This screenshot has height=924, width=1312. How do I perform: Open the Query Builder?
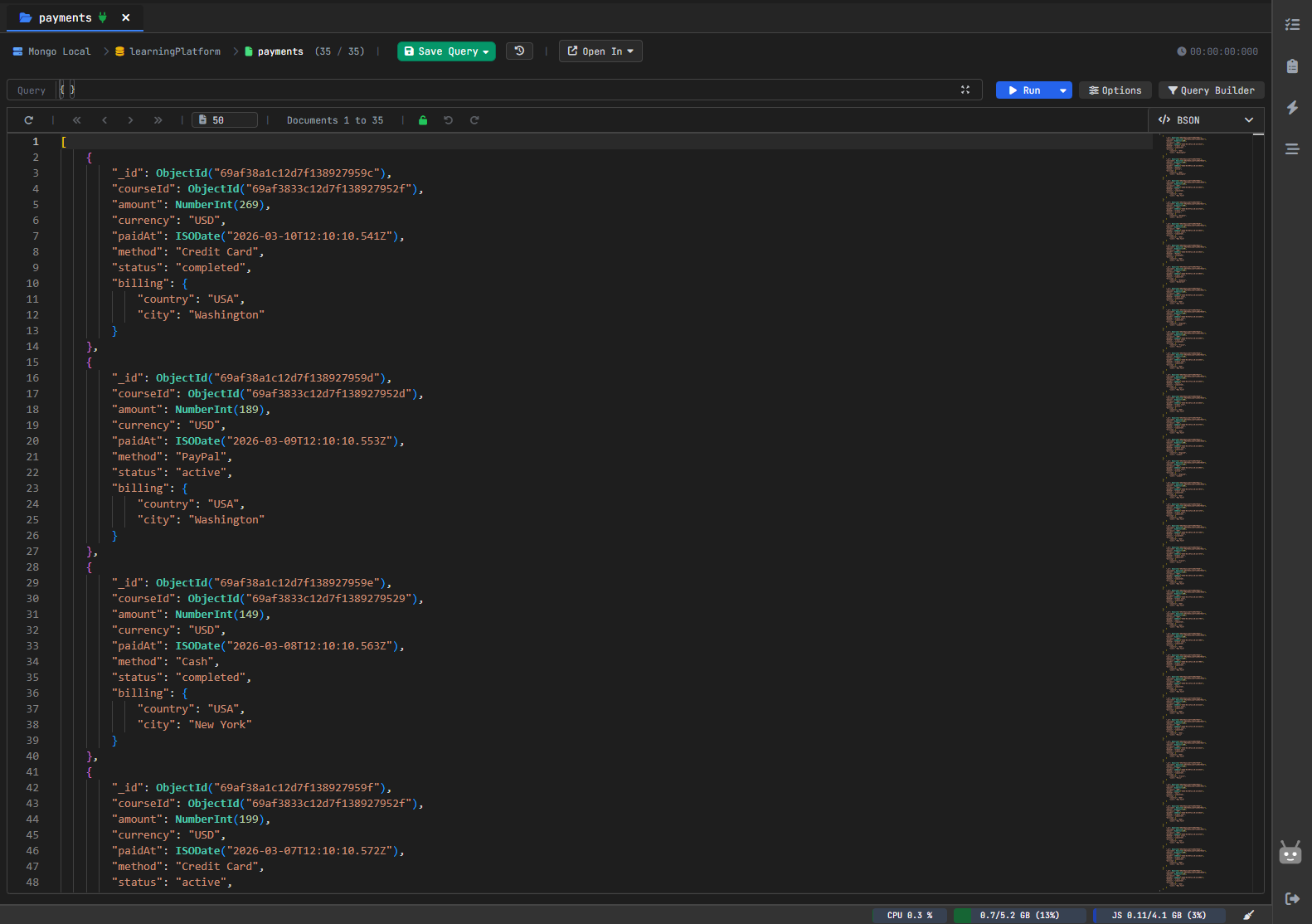[x=1212, y=90]
